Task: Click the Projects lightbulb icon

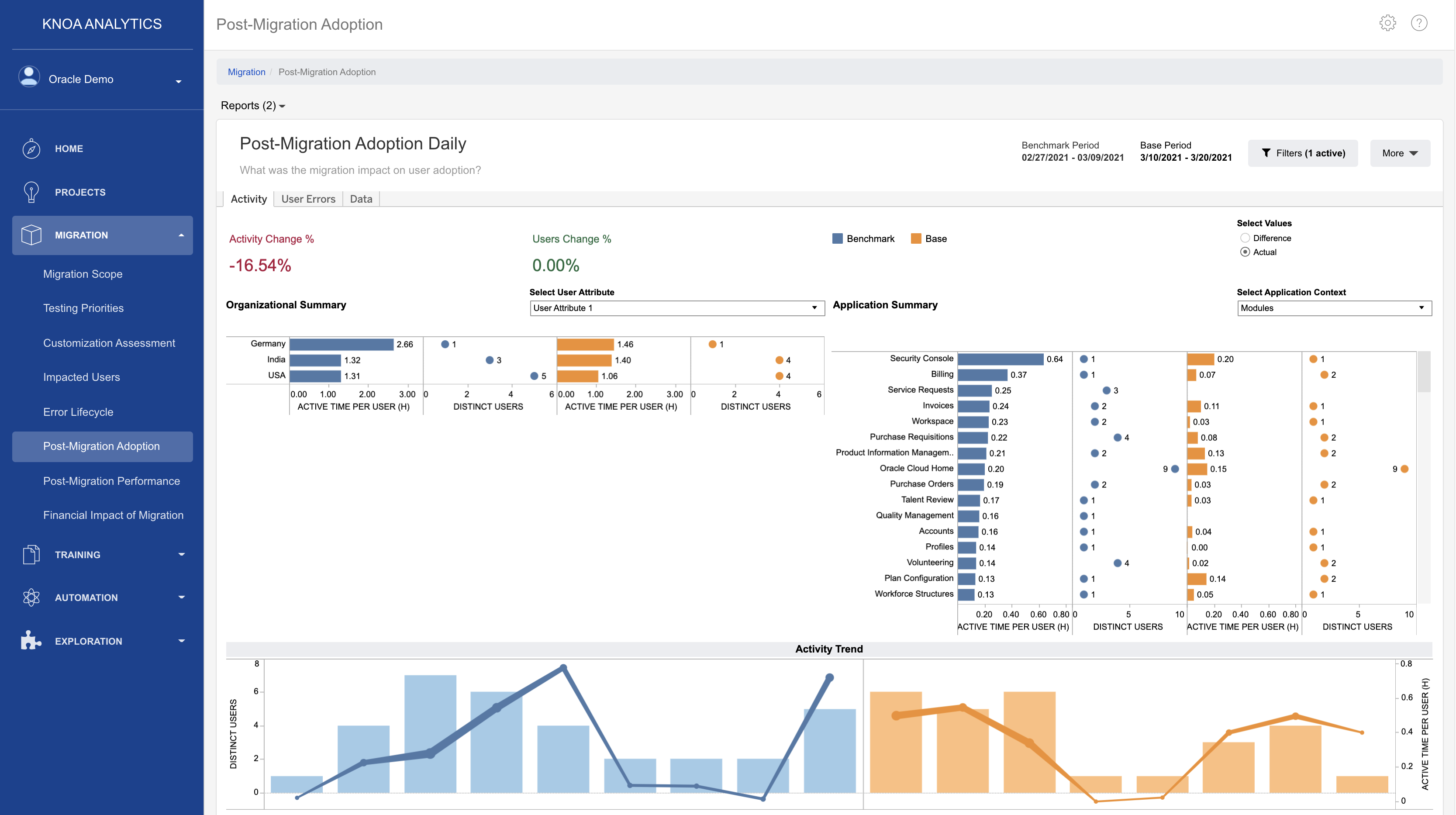Action: coord(31,192)
